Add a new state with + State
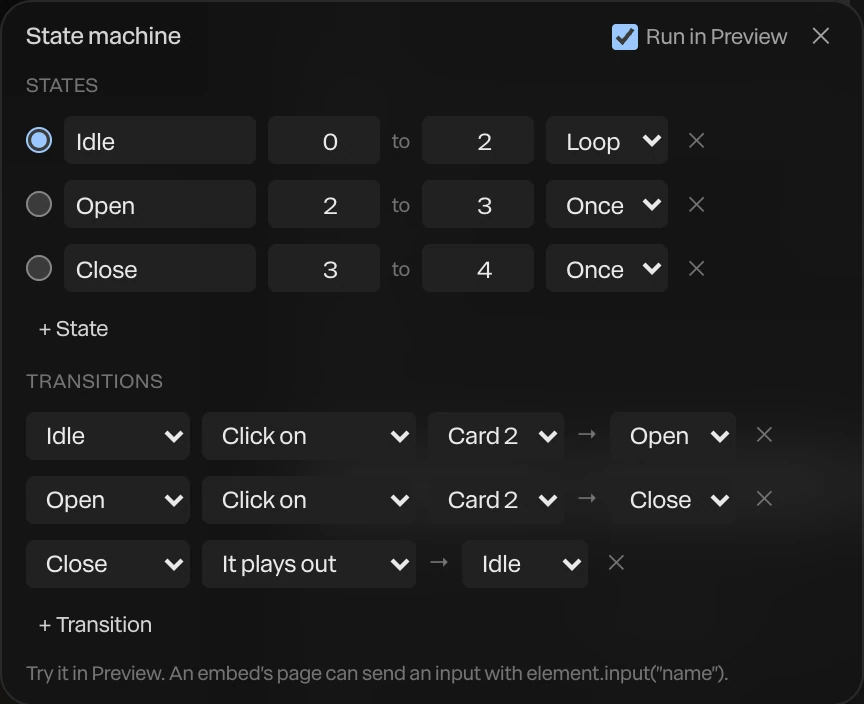Viewport: 864px width, 704px height. coord(73,328)
